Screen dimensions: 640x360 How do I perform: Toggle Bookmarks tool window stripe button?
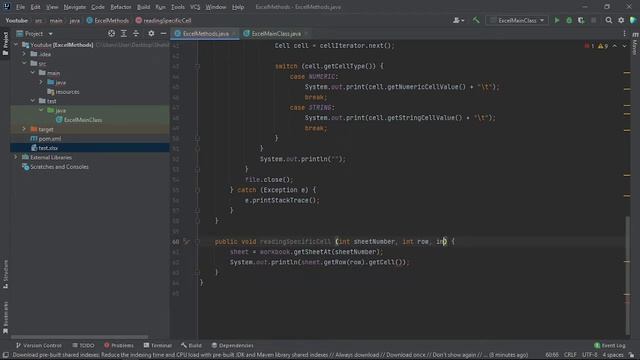[5, 318]
